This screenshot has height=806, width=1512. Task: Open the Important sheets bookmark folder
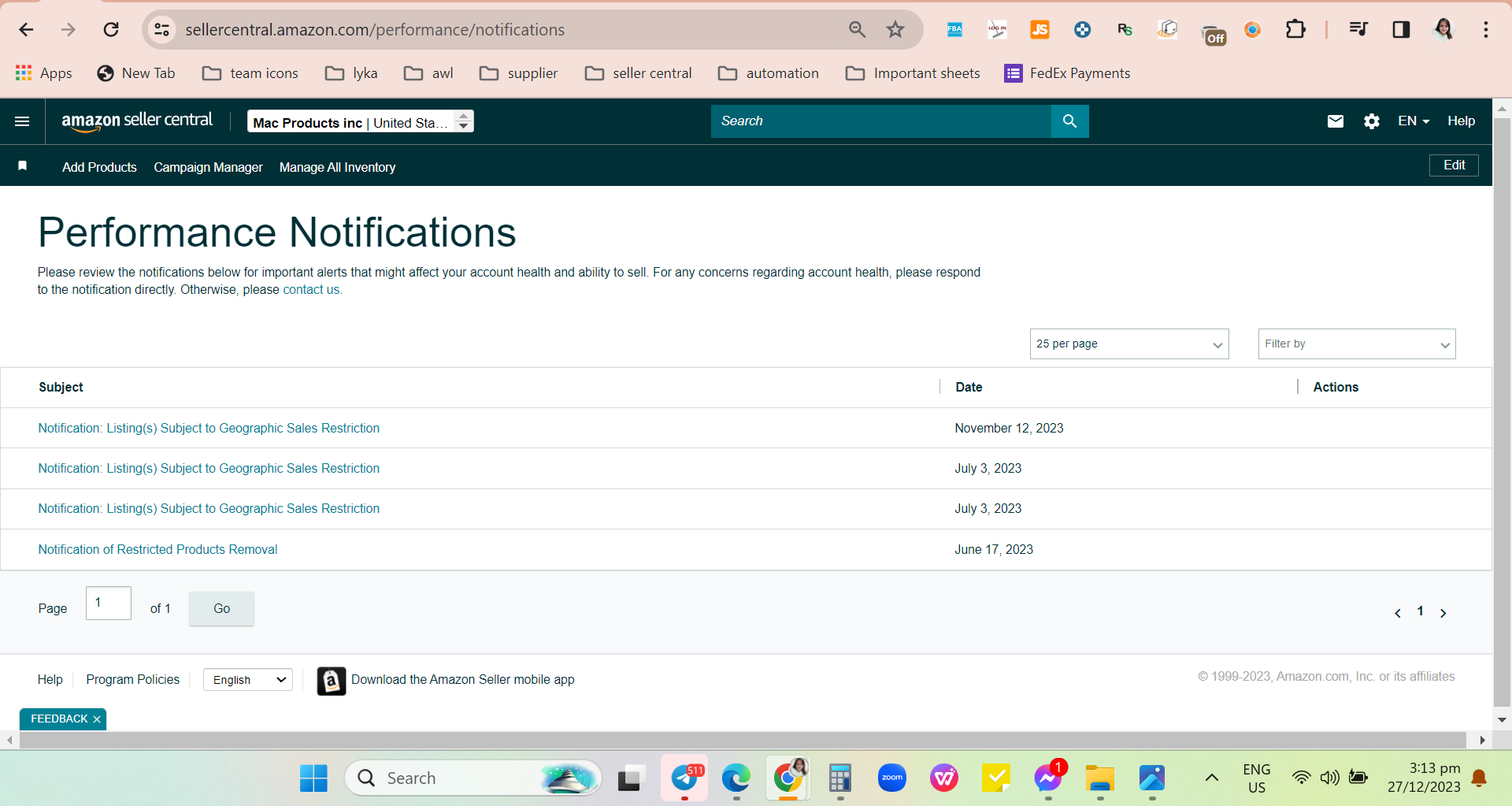point(913,73)
